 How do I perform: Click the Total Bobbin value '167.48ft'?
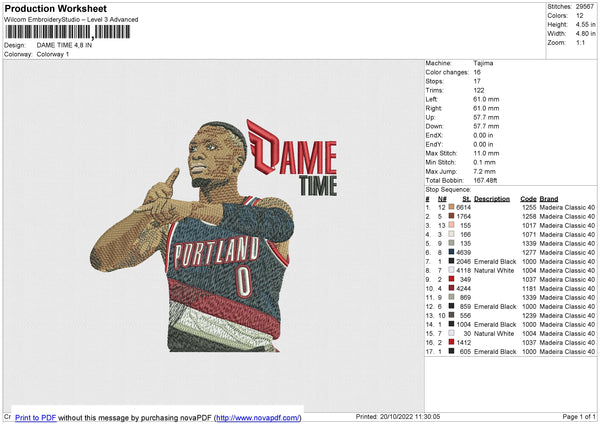tap(485, 180)
